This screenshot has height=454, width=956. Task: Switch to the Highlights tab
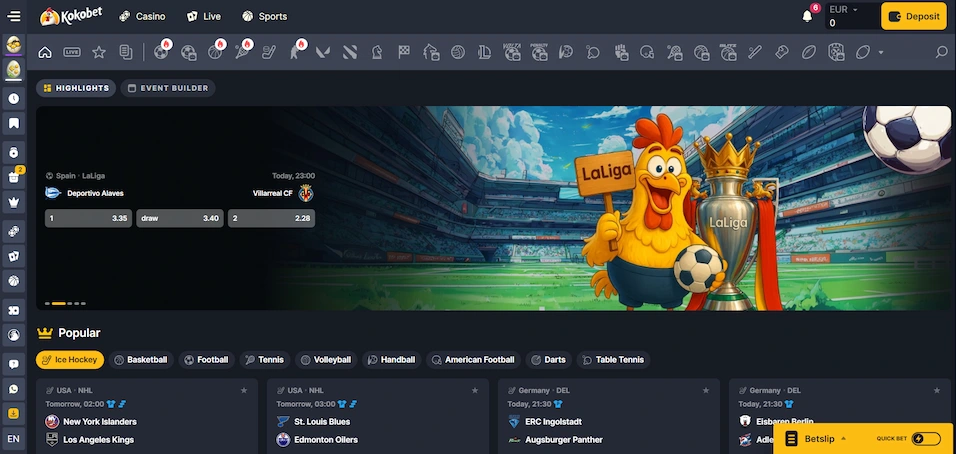(76, 88)
